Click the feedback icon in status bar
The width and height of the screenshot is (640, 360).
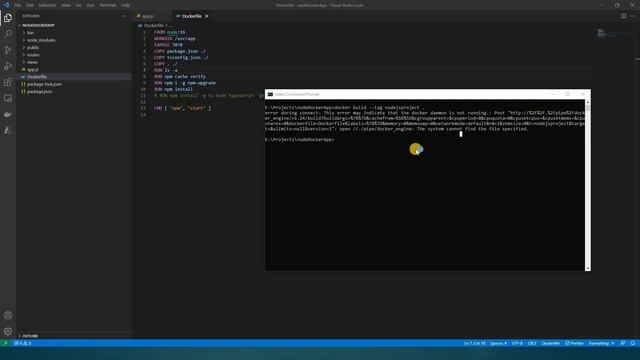[x=622, y=343]
